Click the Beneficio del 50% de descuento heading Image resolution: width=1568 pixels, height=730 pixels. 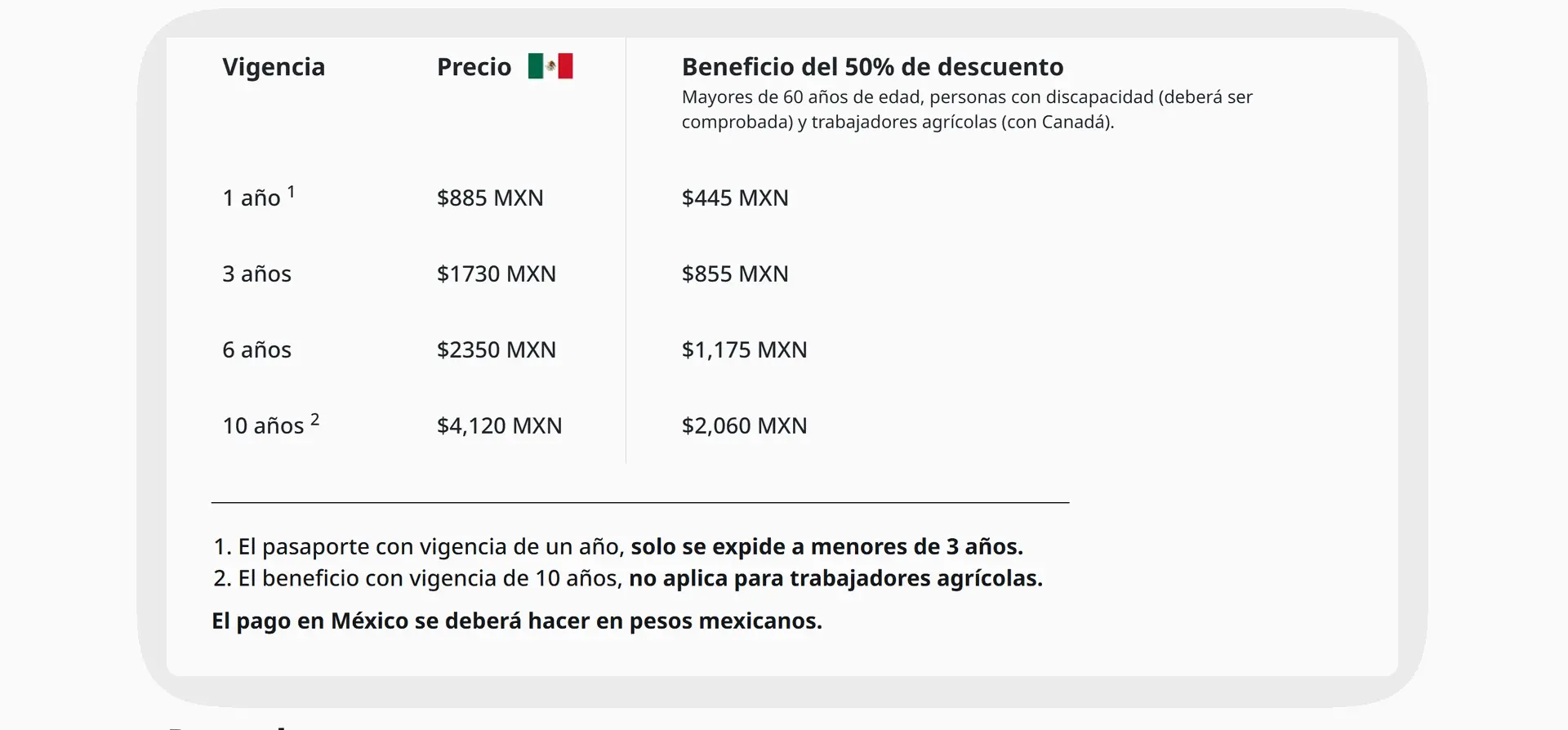tap(873, 67)
